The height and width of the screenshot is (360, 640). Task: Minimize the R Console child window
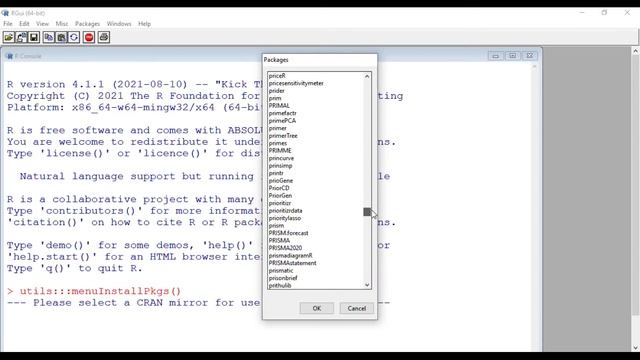coord(496,56)
